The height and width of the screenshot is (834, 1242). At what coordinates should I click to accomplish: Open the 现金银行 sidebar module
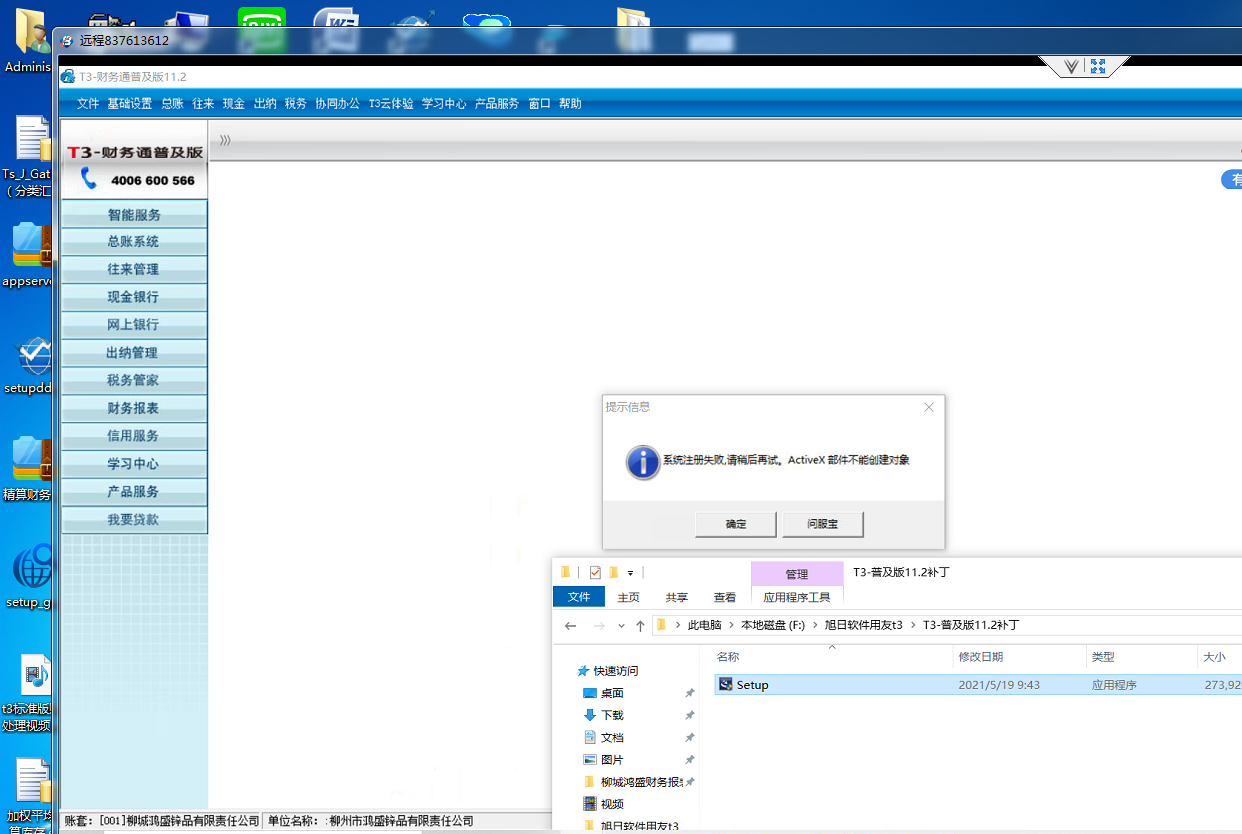(134, 297)
